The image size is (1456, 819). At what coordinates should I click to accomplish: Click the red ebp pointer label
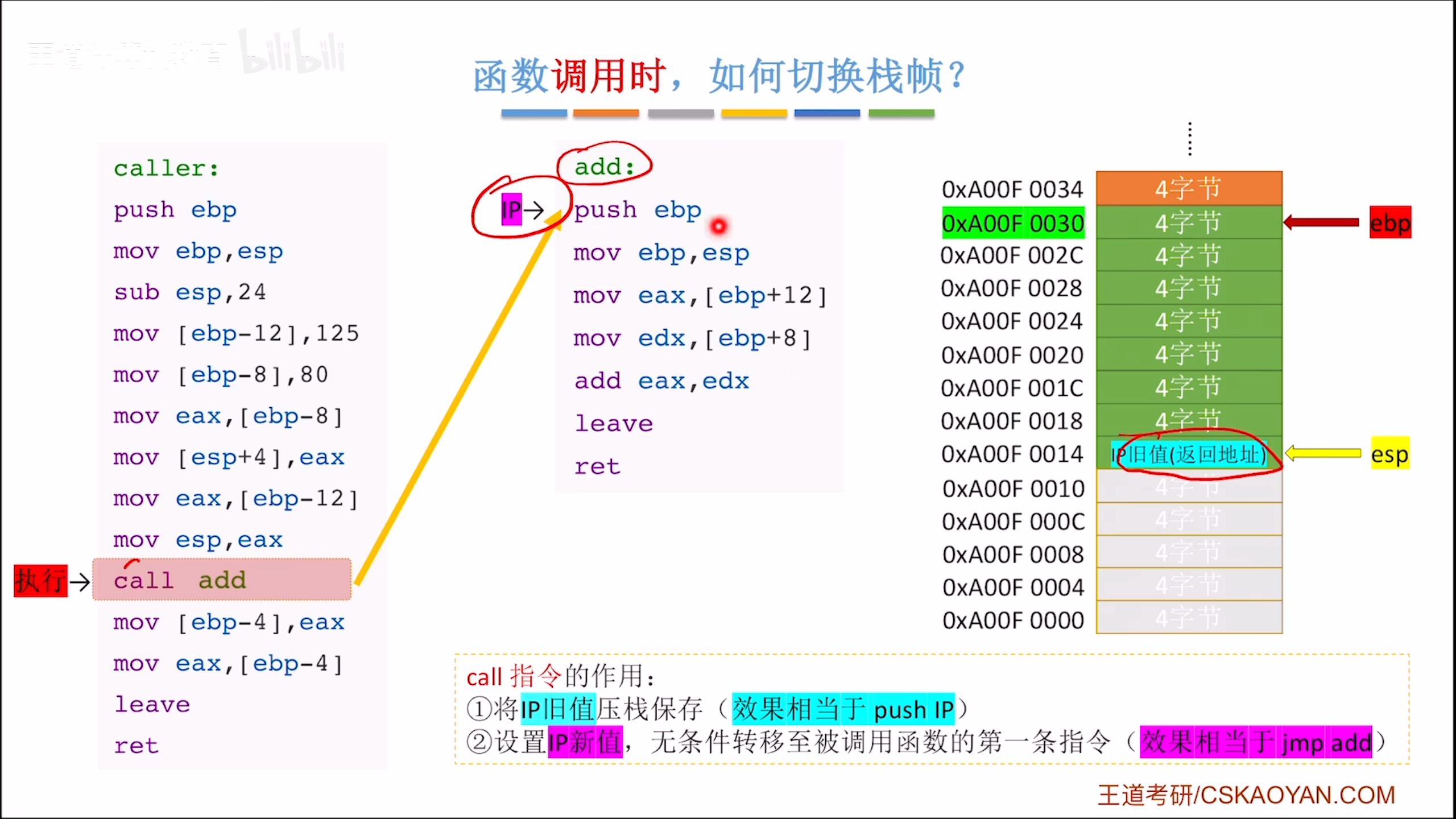[x=1389, y=222]
